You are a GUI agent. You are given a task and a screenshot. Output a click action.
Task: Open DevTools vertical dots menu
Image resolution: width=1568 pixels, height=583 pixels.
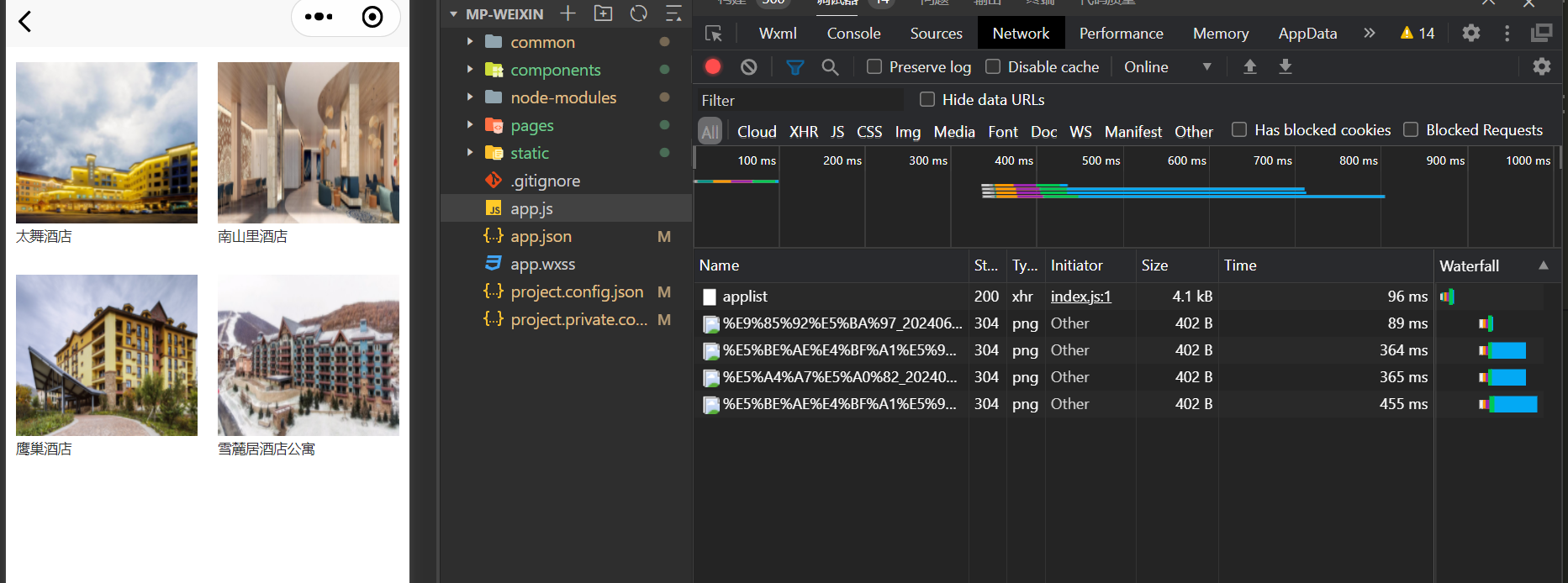tap(1507, 33)
